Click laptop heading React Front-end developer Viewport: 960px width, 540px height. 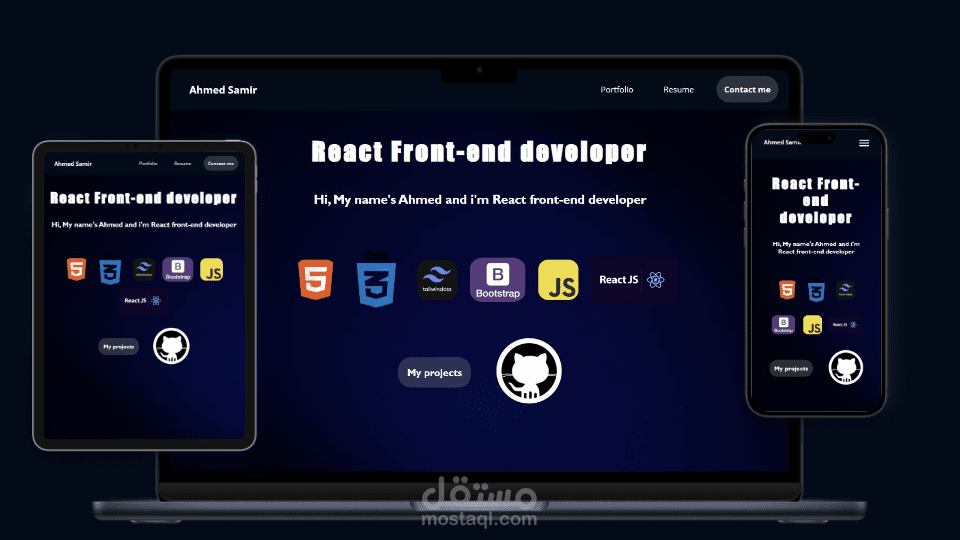pos(479,152)
